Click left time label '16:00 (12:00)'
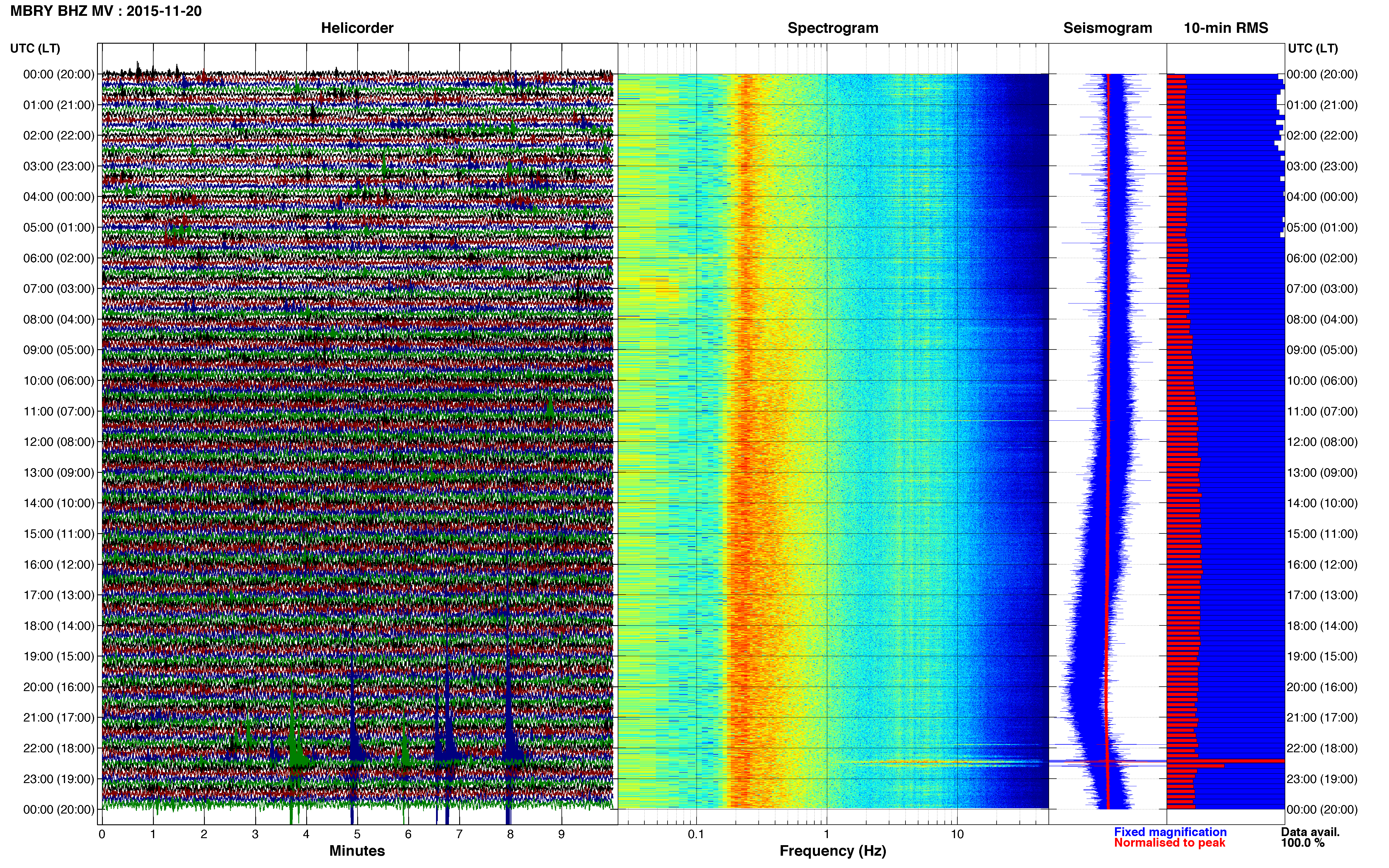The height and width of the screenshot is (868, 1389). (59, 564)
